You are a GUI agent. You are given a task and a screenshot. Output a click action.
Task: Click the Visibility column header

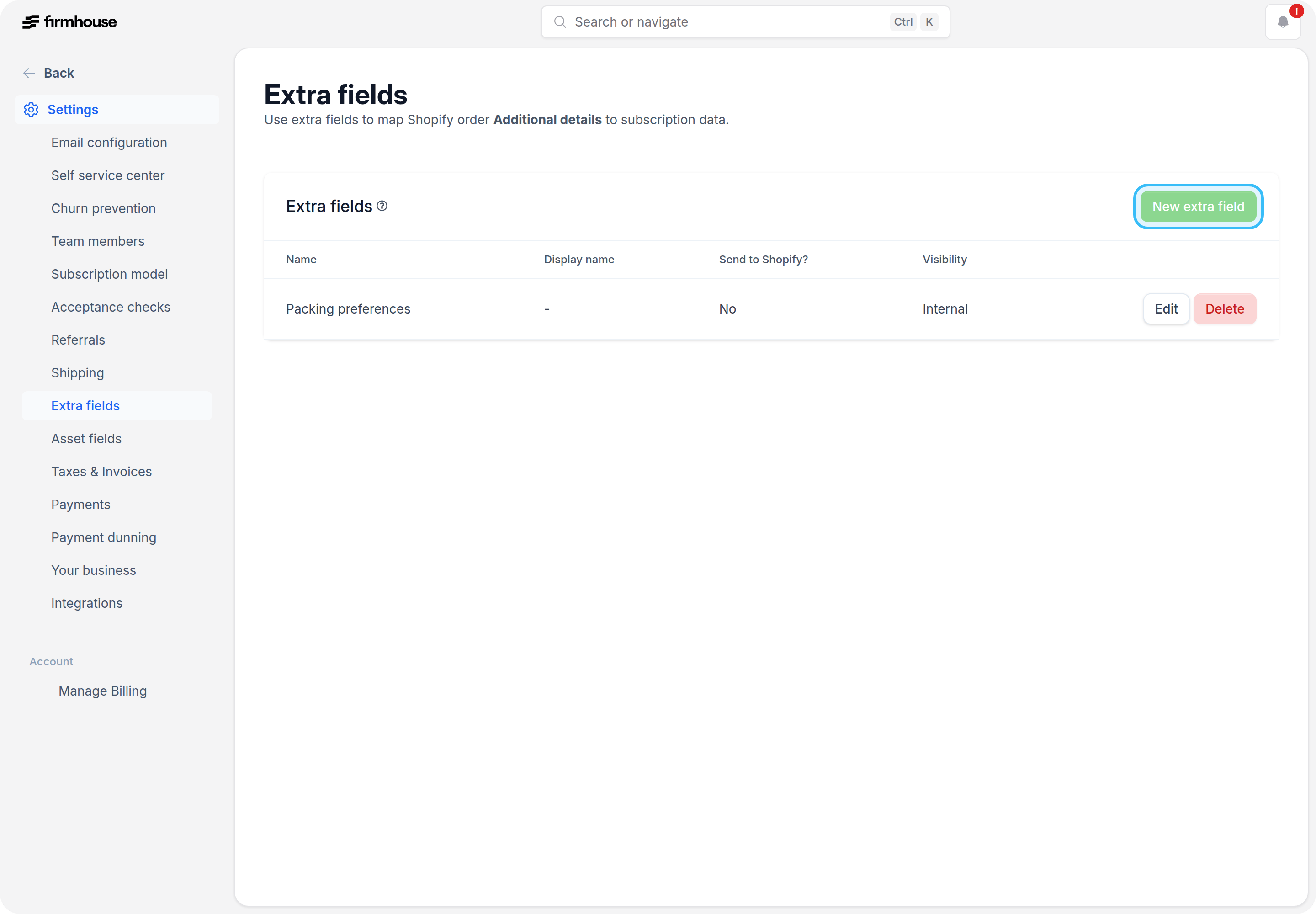click(945, 260)
